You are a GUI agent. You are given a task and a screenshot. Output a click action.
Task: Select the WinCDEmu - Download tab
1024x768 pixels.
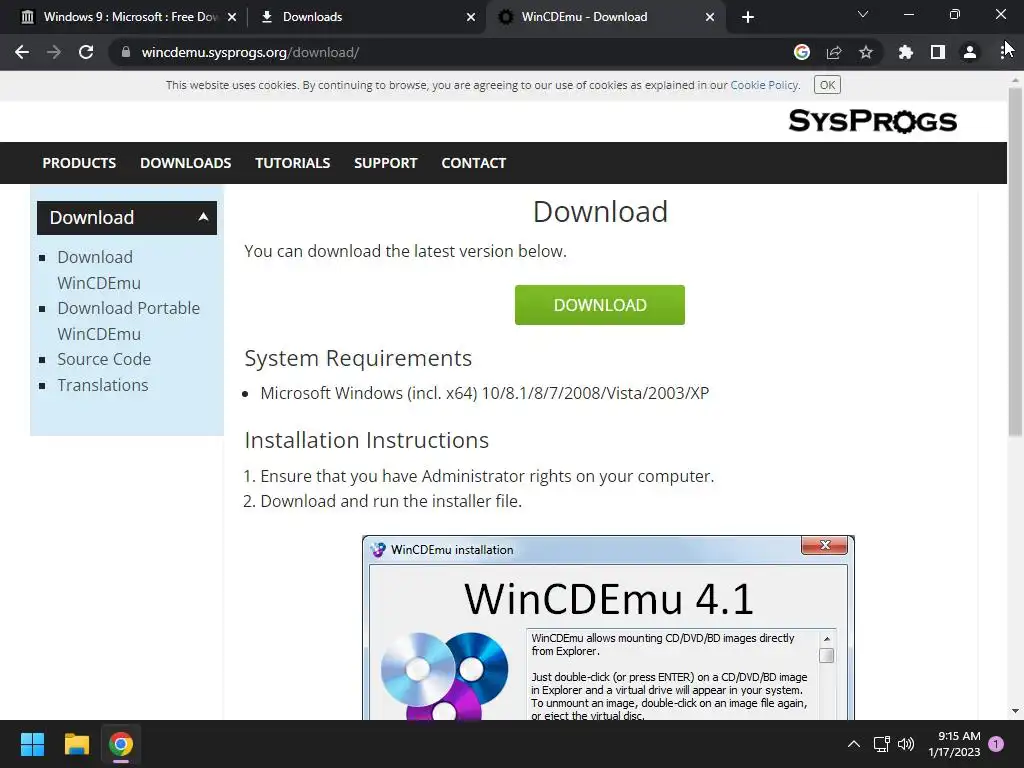605,17
